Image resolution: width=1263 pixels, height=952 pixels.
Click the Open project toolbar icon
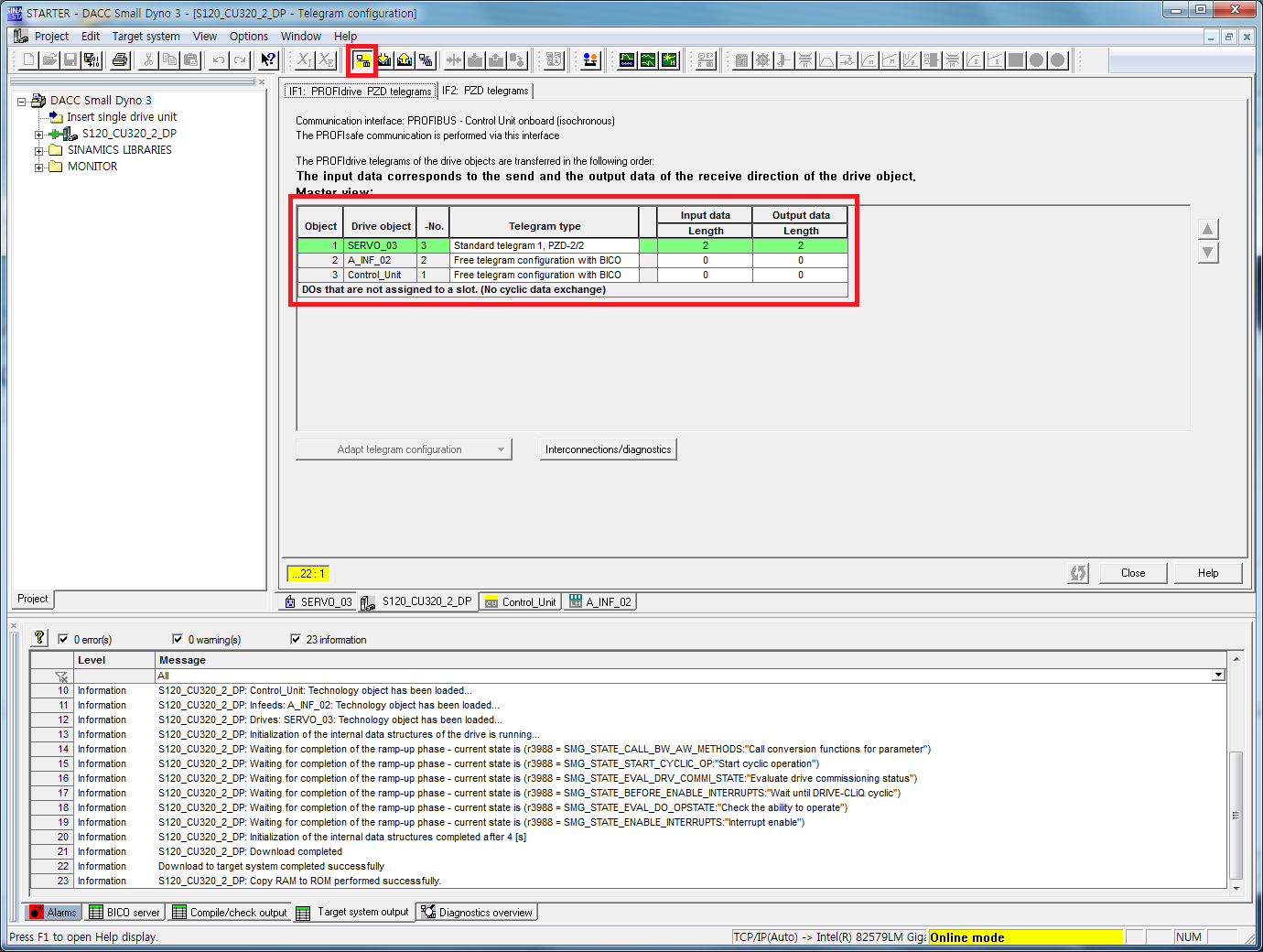click(x=49, y=60)
